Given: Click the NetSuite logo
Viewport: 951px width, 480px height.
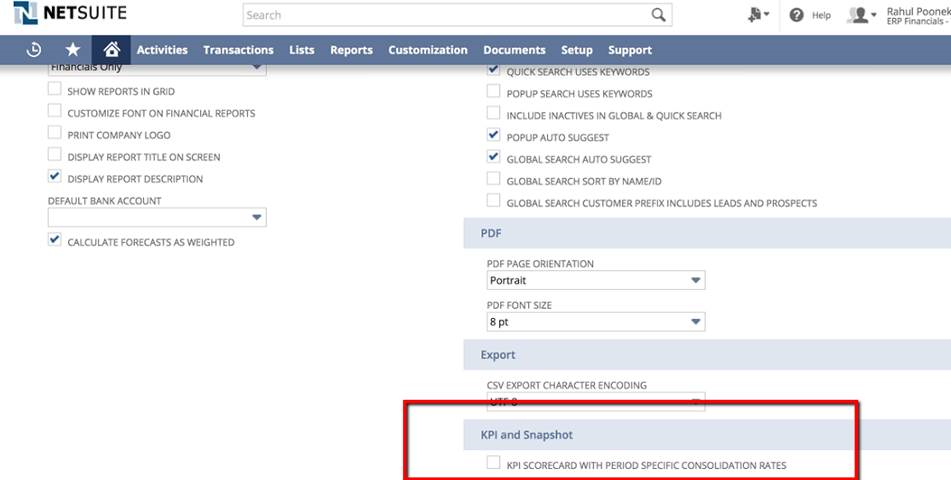Looking at the screenshot, I should pos(70,15).
